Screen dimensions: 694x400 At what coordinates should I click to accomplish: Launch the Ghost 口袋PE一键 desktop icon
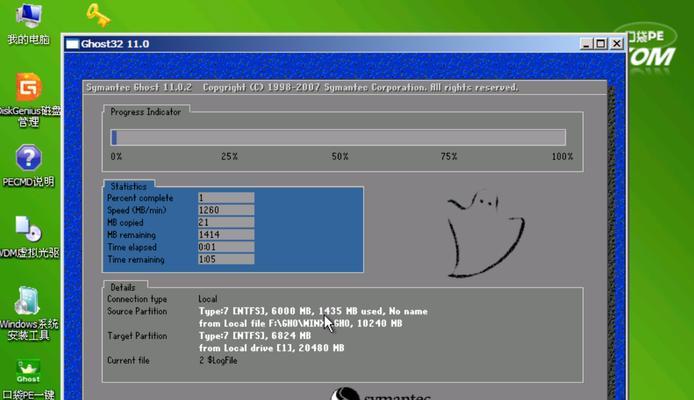coord(28,380)
